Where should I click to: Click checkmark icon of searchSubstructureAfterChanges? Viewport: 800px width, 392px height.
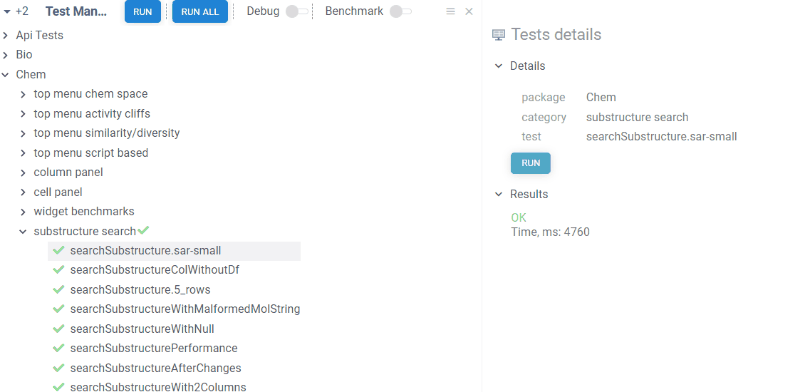tap(59, 368)
